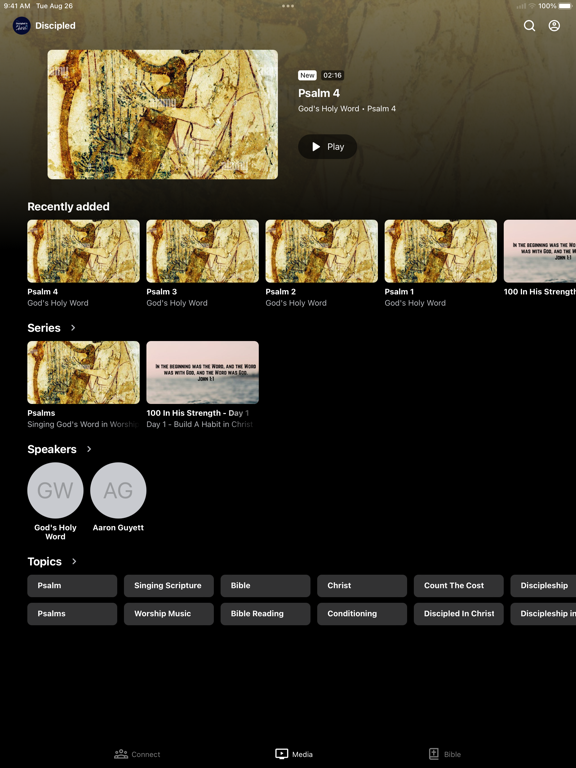Tap the Bible book icon
Screen dimensions: 576x768
point(433,754)
